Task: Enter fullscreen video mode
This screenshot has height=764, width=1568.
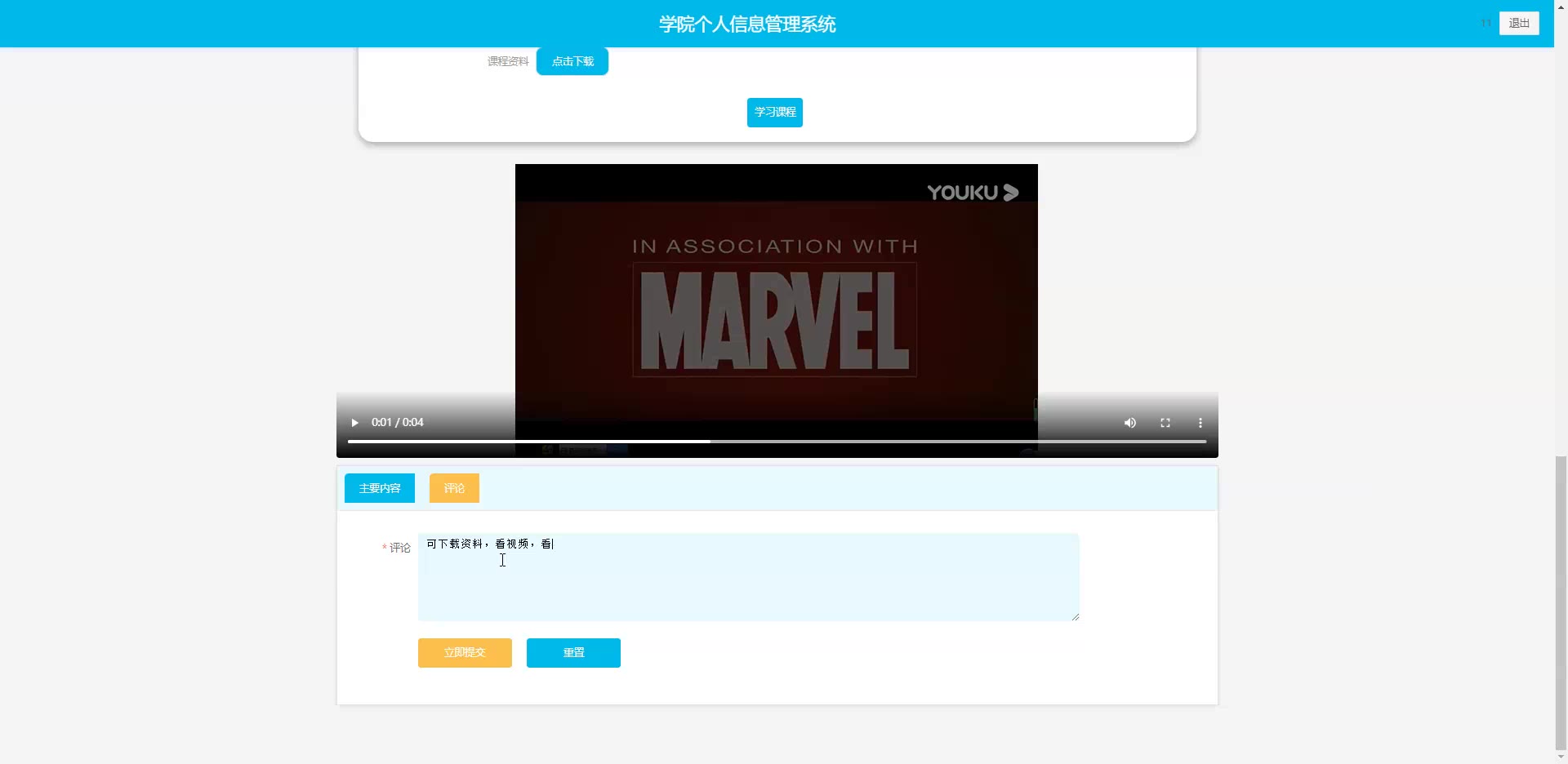Action: (x=1165, y=423)
